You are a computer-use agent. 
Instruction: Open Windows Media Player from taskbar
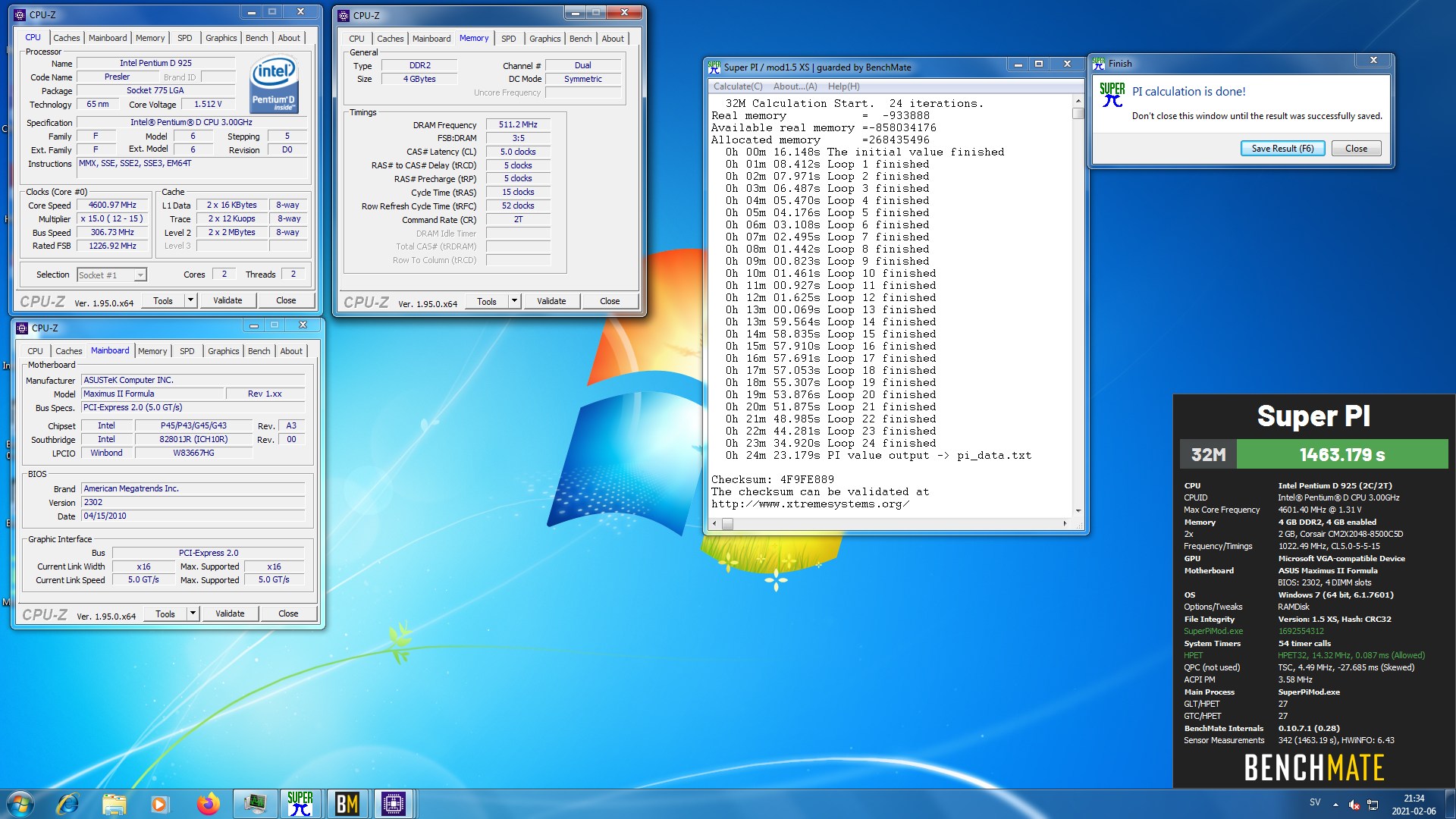[x=160, y=804]
